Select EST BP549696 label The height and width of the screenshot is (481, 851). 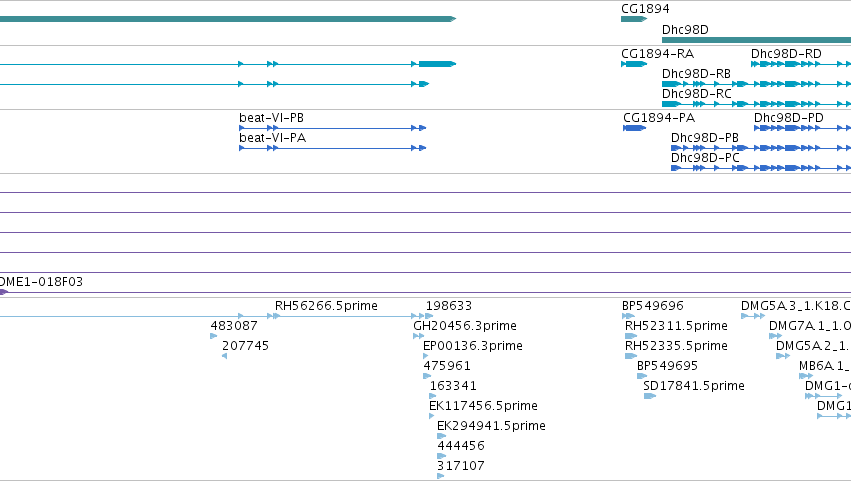(x=652, y=306)
